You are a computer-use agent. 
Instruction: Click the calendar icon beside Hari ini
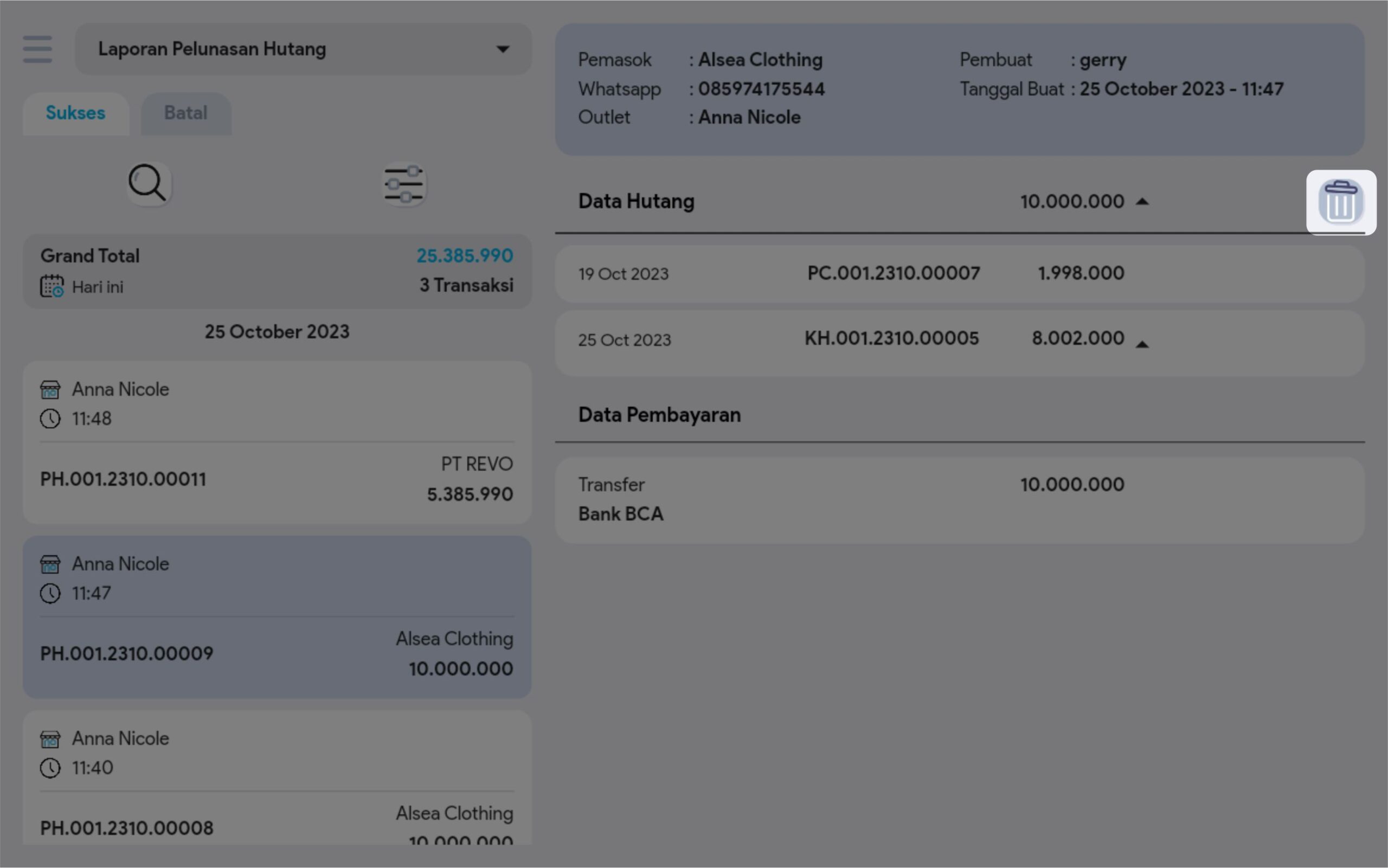click(x=52, y=286)
